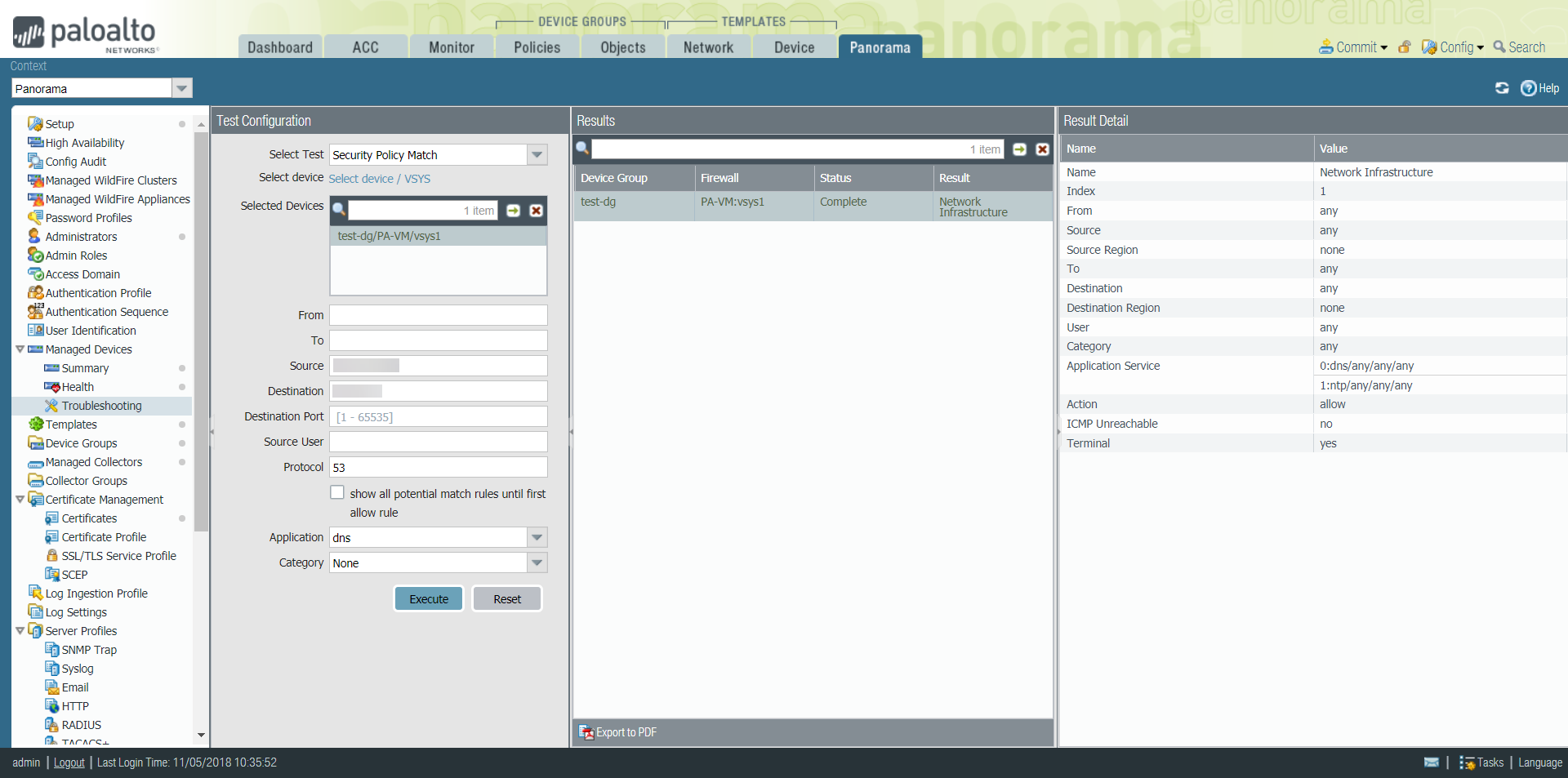Screen dimensions: 1568x778
Task: Switch to the Dashboard tab
Action: tap(280, 47)
